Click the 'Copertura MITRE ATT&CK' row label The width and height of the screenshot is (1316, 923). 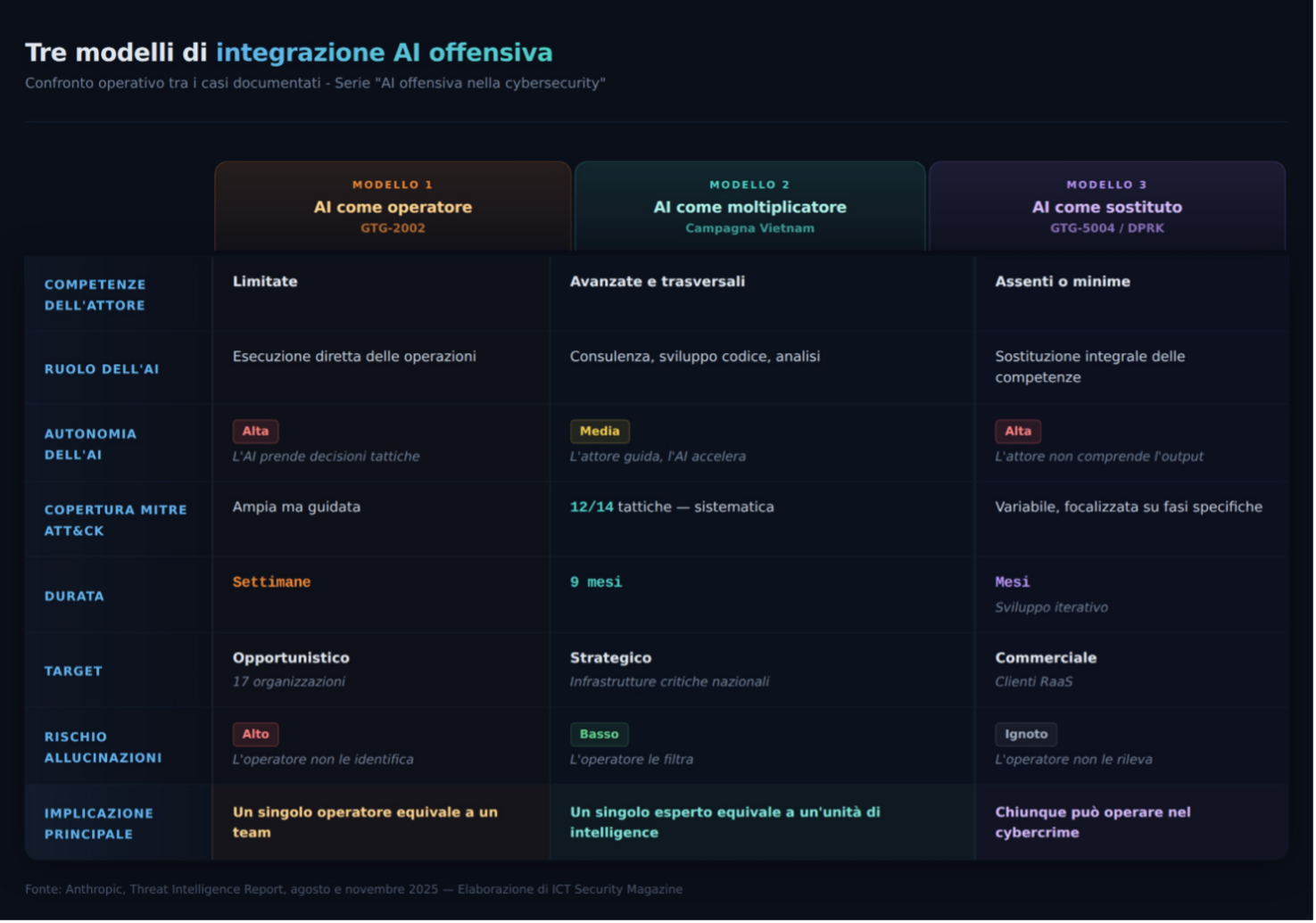115,520
